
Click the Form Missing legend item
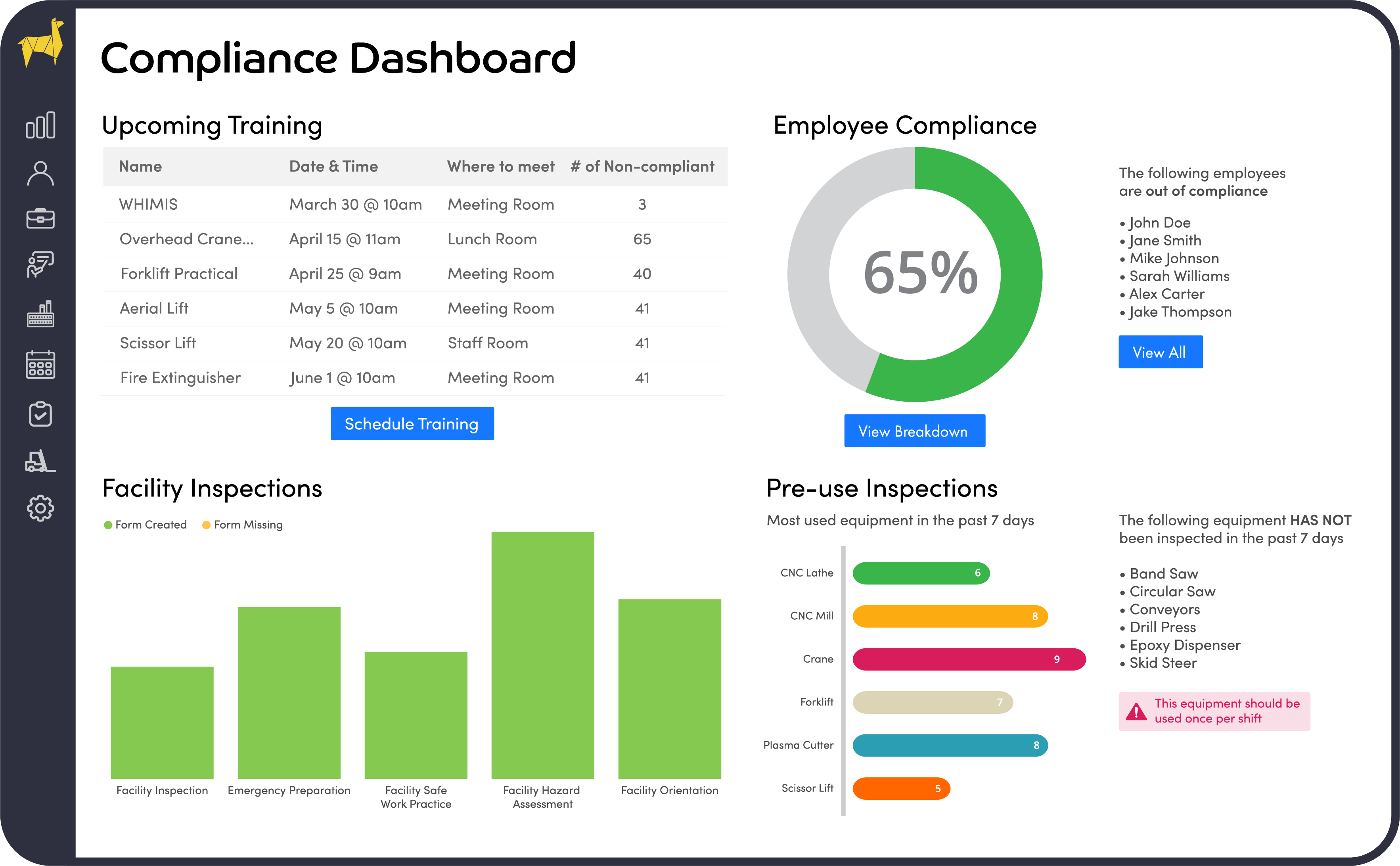pyautogui.click(x=243, y=525)
